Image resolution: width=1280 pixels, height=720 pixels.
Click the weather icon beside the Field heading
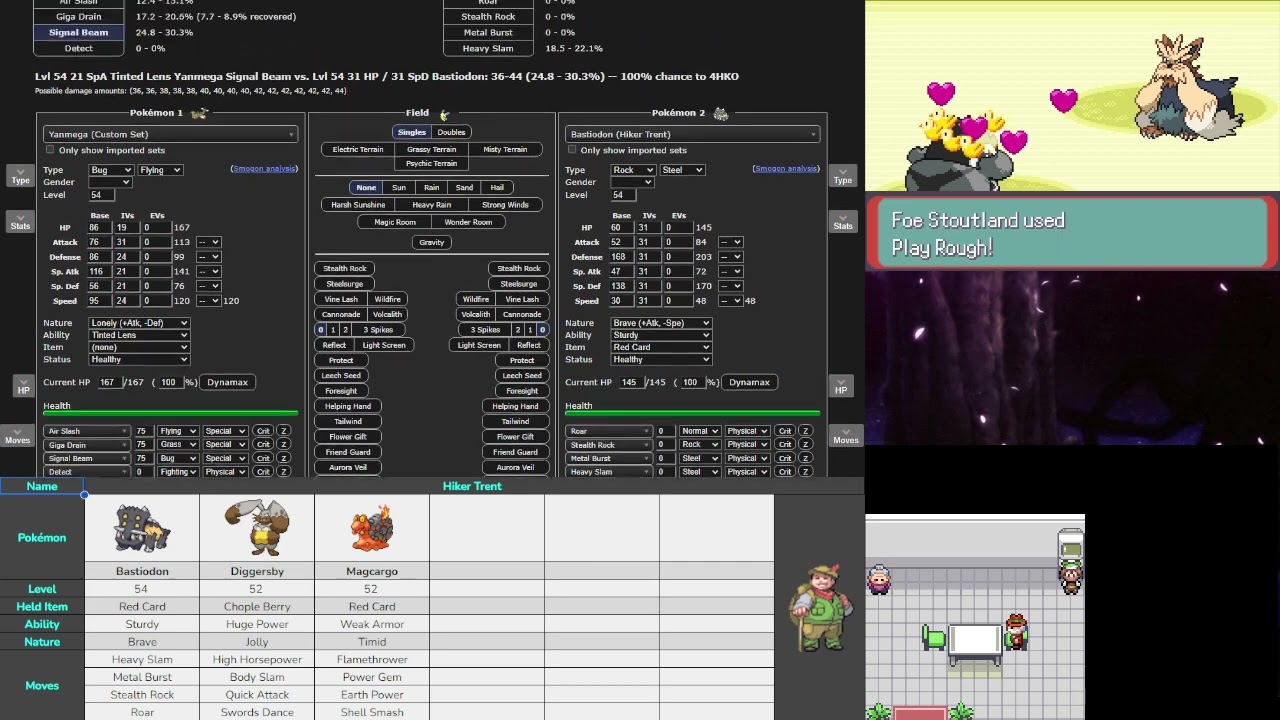pos(444,114)
